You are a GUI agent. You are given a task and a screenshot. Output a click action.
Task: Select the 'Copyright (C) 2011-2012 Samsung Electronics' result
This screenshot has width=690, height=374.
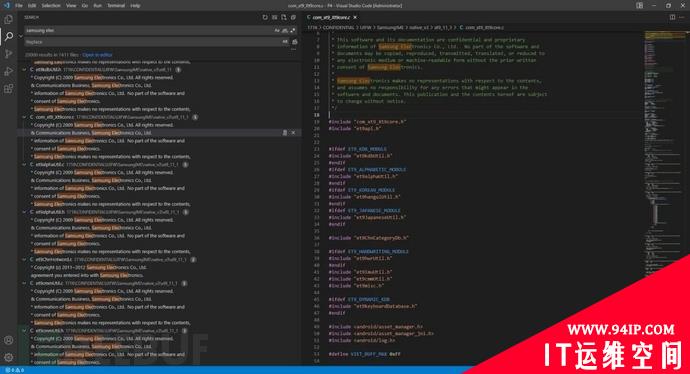click(90, 268)
